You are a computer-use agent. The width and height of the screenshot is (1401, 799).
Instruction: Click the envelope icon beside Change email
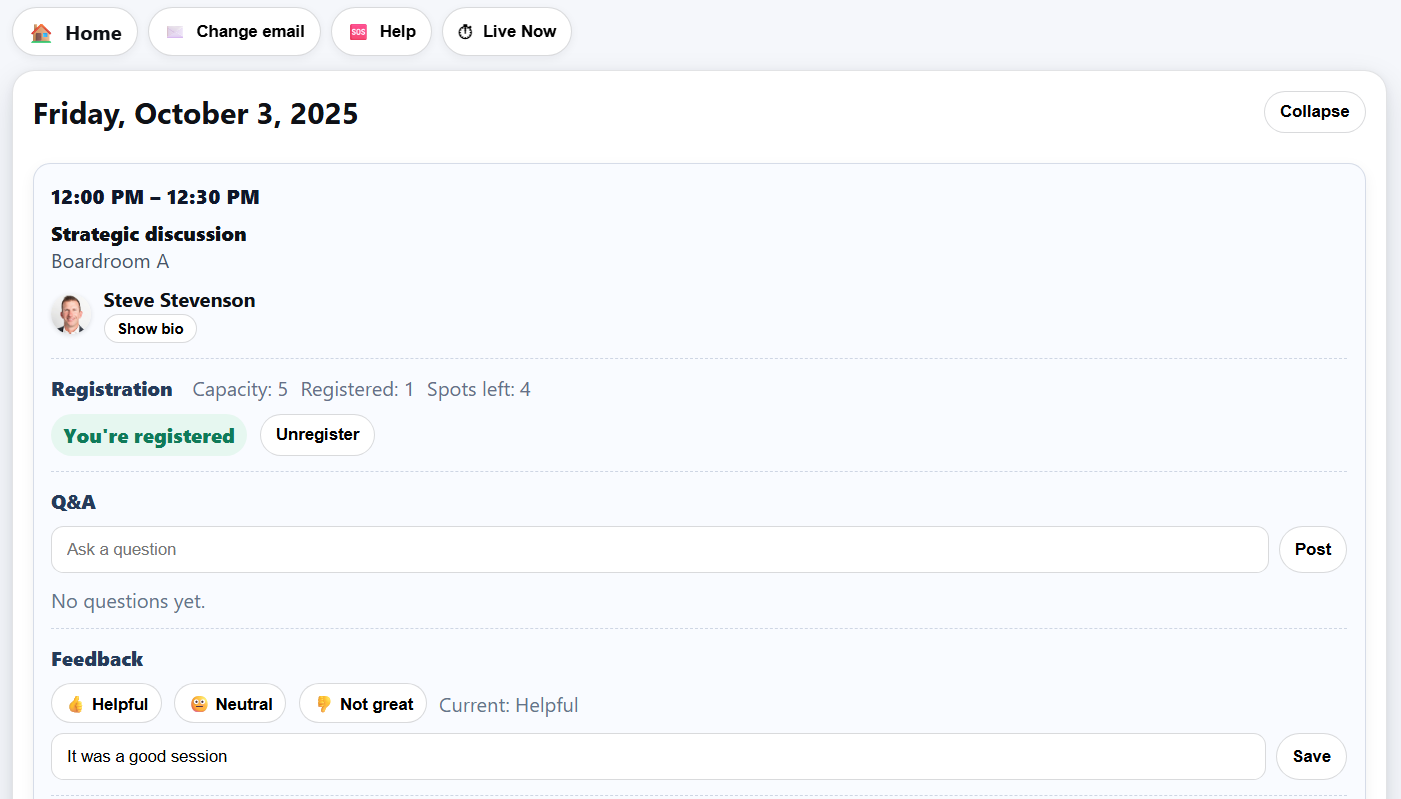(174, 31)
